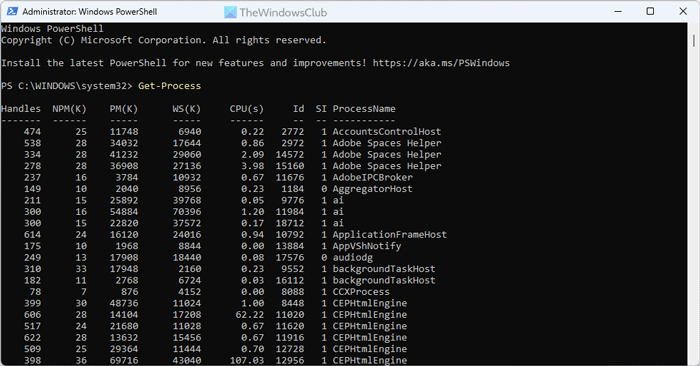Click the SI column header
The width and height of the screenshot is (700, 366).
click(x=321, y=108)
